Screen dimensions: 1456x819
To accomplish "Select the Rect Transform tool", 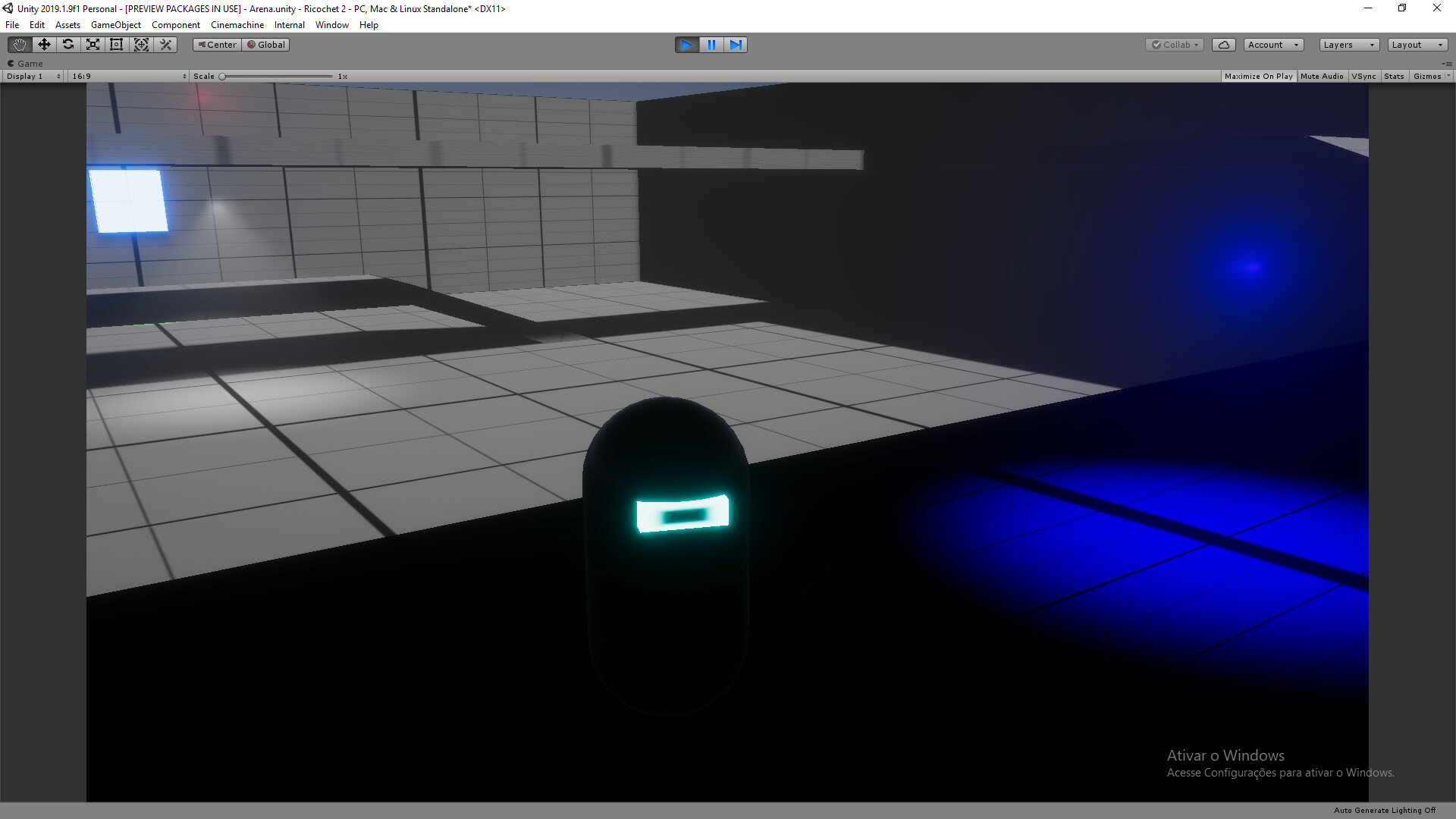I will (x=117, y=45).
